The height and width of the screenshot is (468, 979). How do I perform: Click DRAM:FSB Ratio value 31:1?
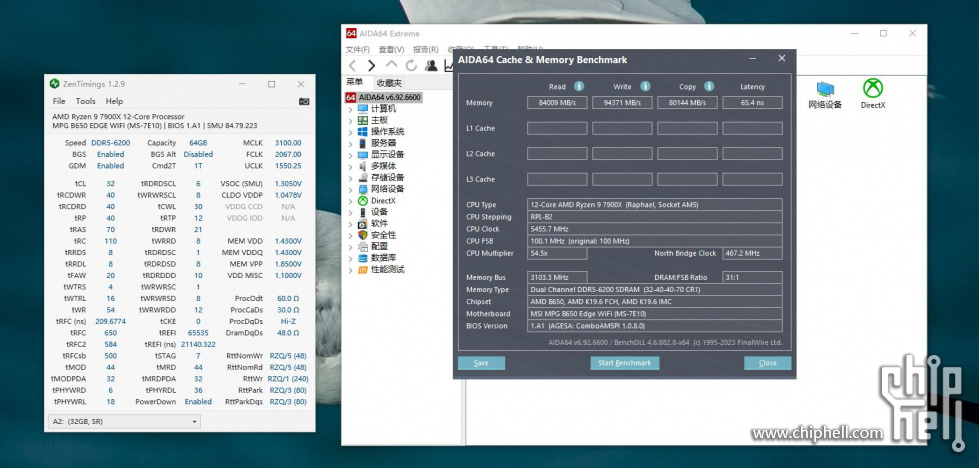[x=752, y=278]
